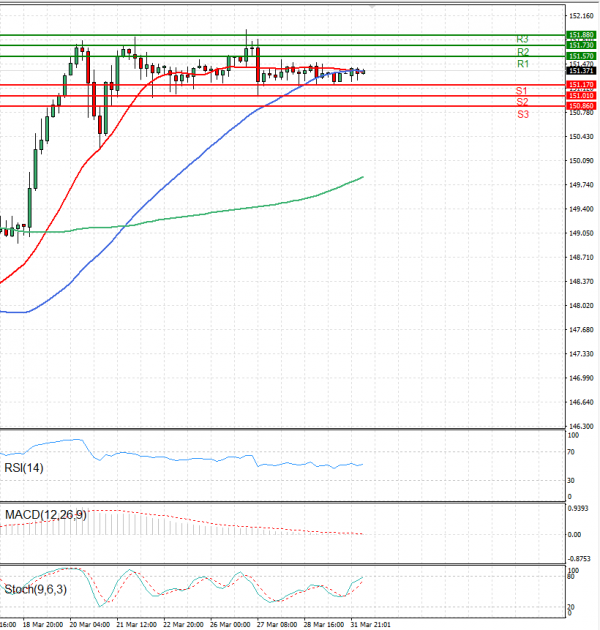Click the 149.740 price axis label
This screenshot has height=630, width=600.
(x=581, y=185)
